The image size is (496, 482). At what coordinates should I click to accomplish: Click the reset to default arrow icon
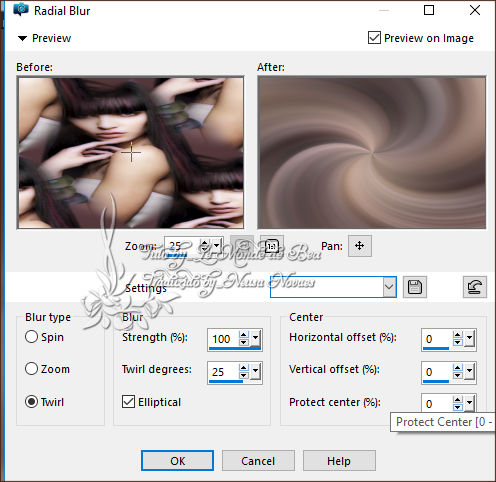tap(475, 287)
